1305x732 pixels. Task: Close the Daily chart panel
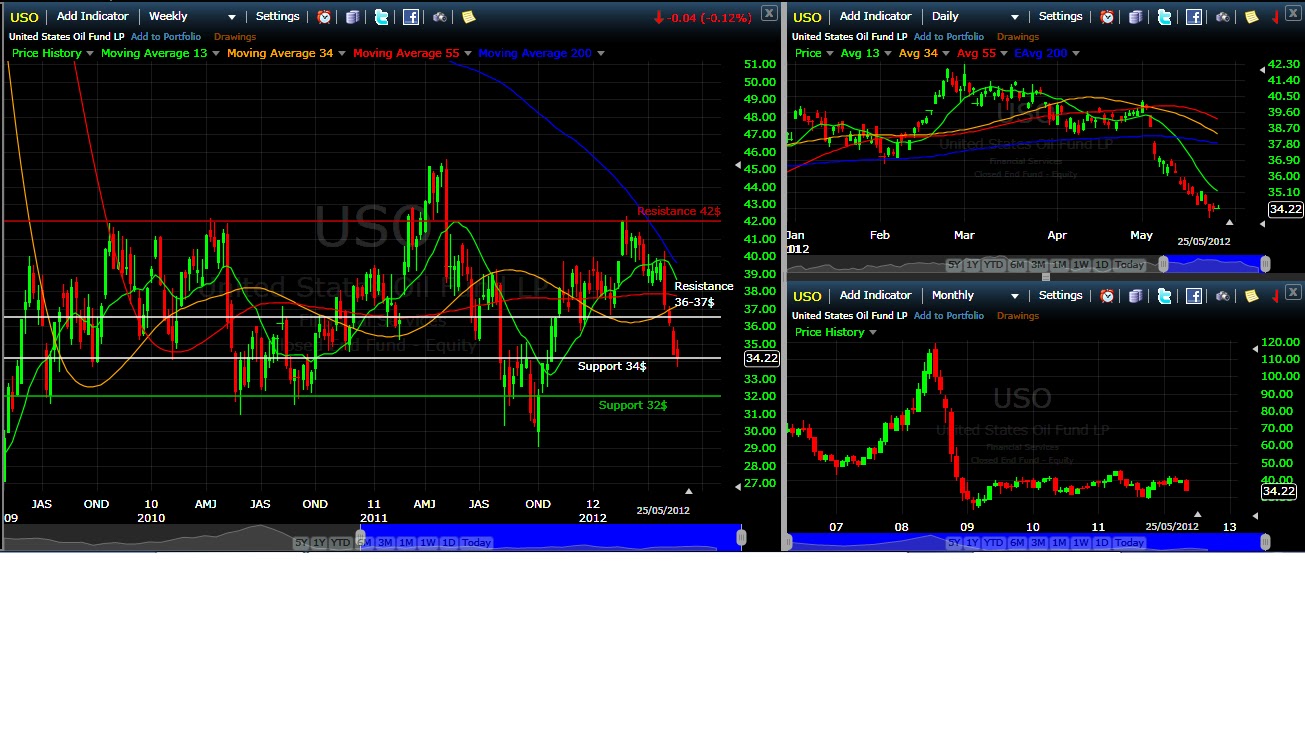(x=1294, y=12)
